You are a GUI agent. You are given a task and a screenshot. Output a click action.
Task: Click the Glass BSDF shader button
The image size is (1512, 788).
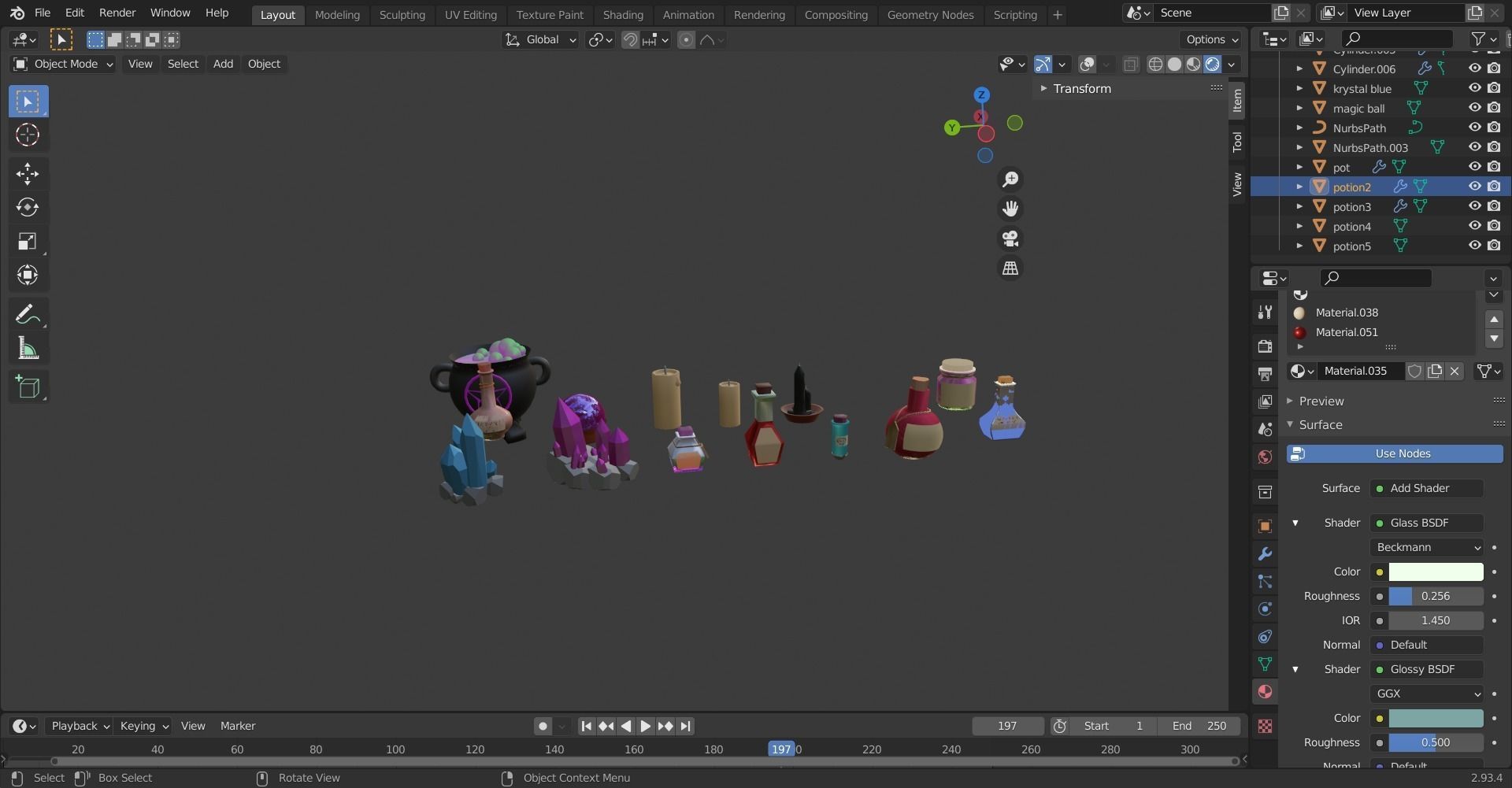(1427, 523)
